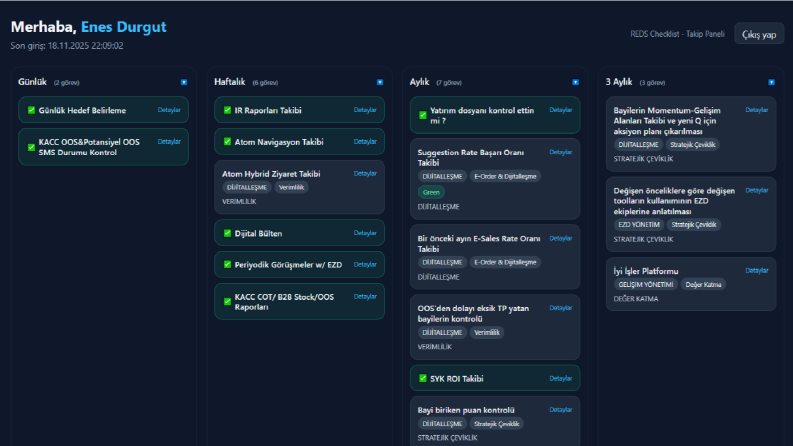
Task: Click GELİŞİM YÖNETİMİ tag on İyi İşler Platformu
Action: 645,285
